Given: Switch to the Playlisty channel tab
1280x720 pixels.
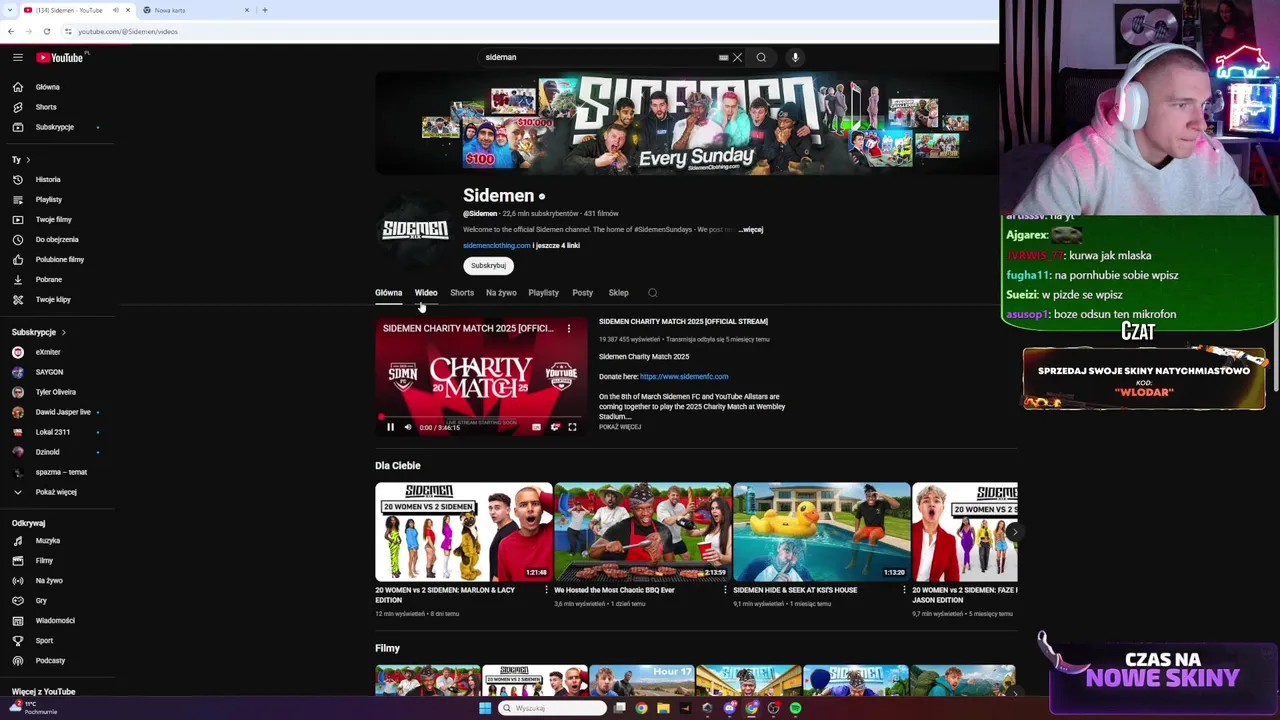Looking at the screenshot, I should click(543, 293).
